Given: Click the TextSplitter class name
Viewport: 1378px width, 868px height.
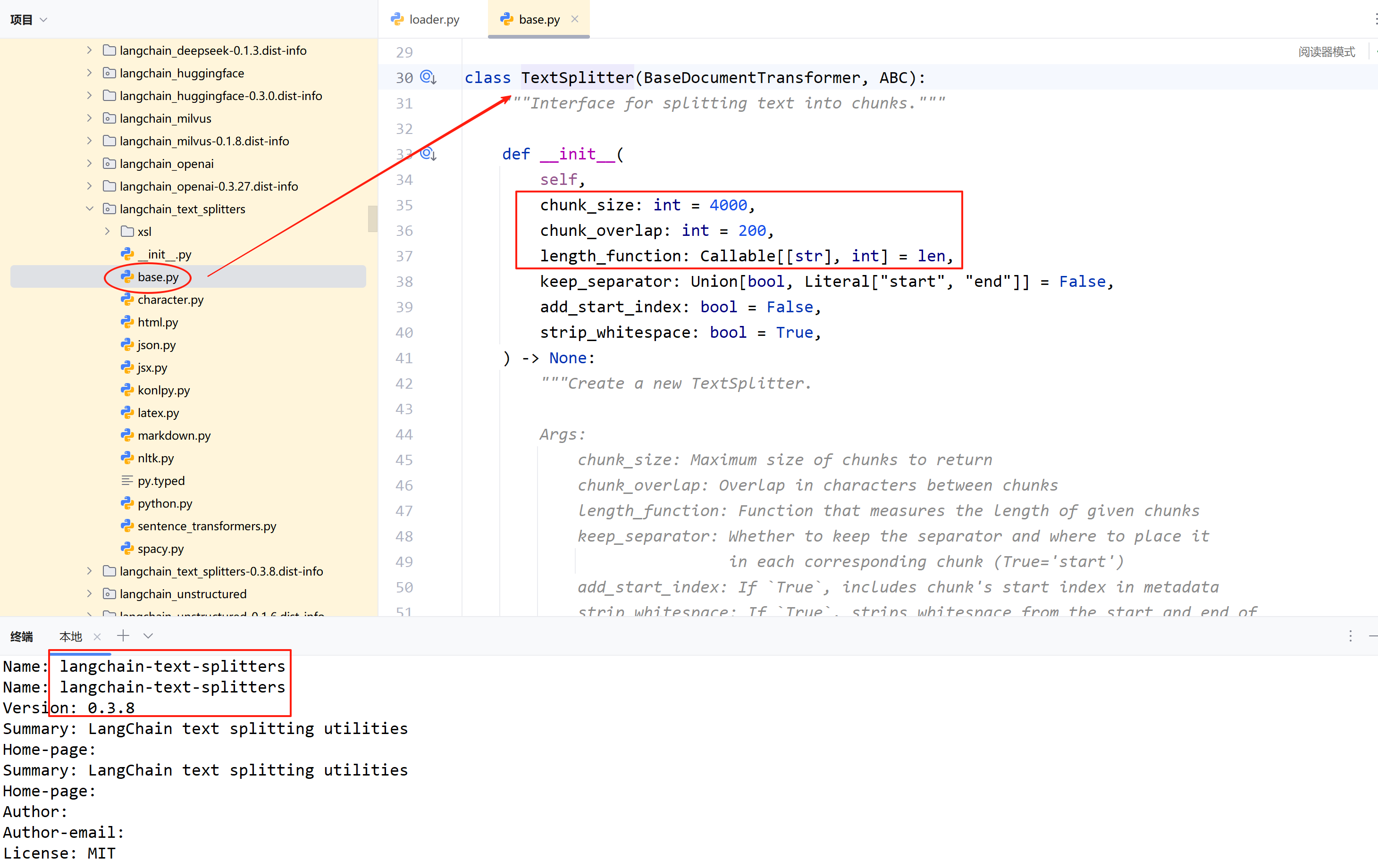Looking at the screenshot, I should 577,77.
